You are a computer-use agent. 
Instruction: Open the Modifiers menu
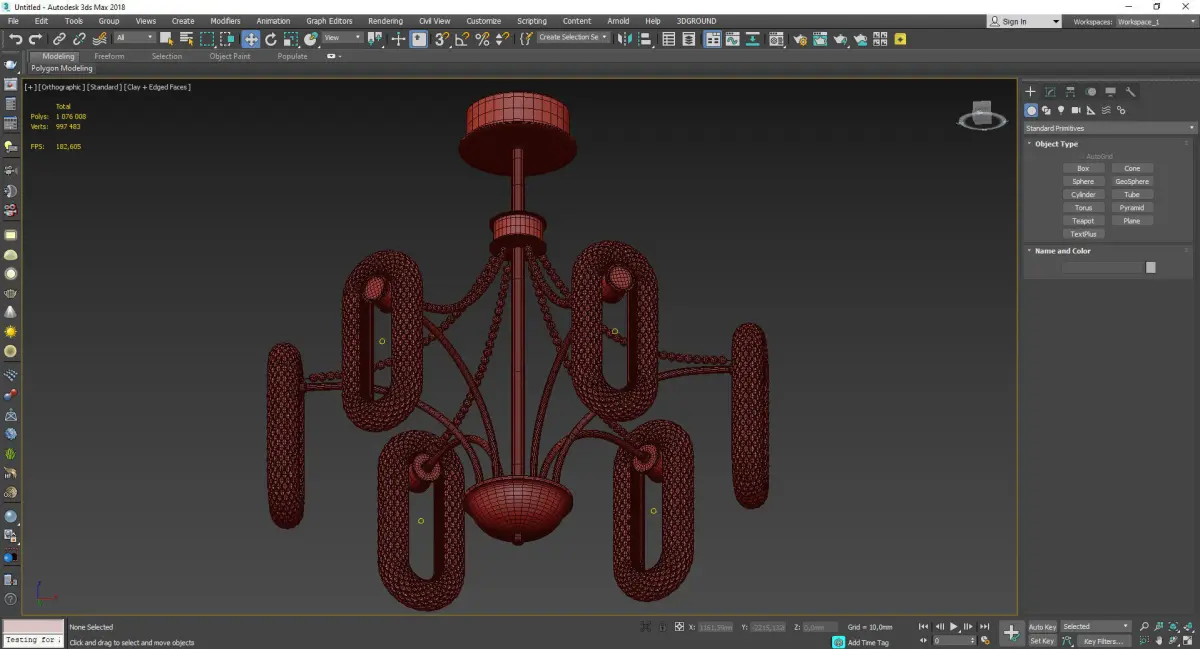click(225, 21)
